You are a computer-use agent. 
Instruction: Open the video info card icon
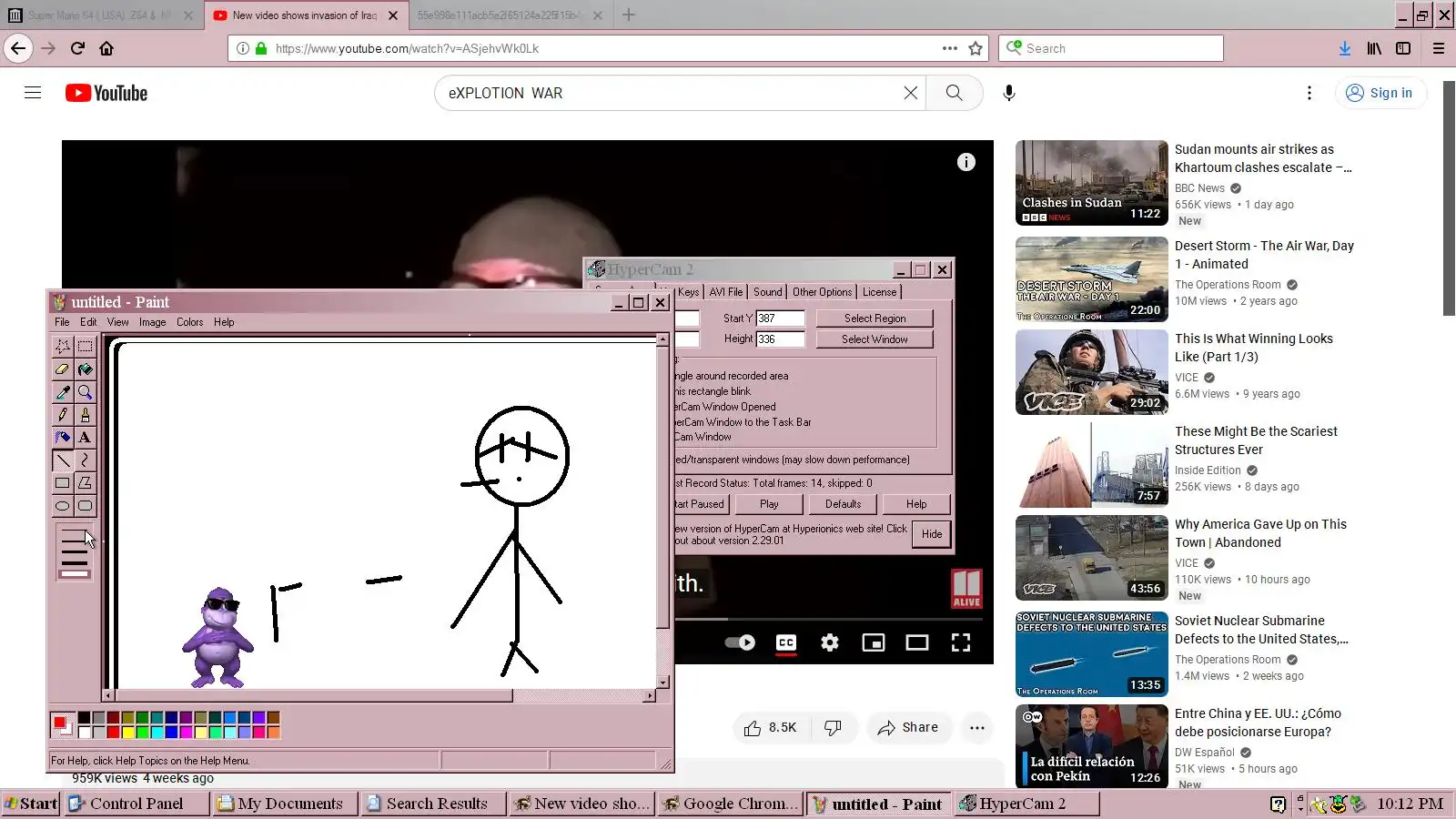point(966,162)
